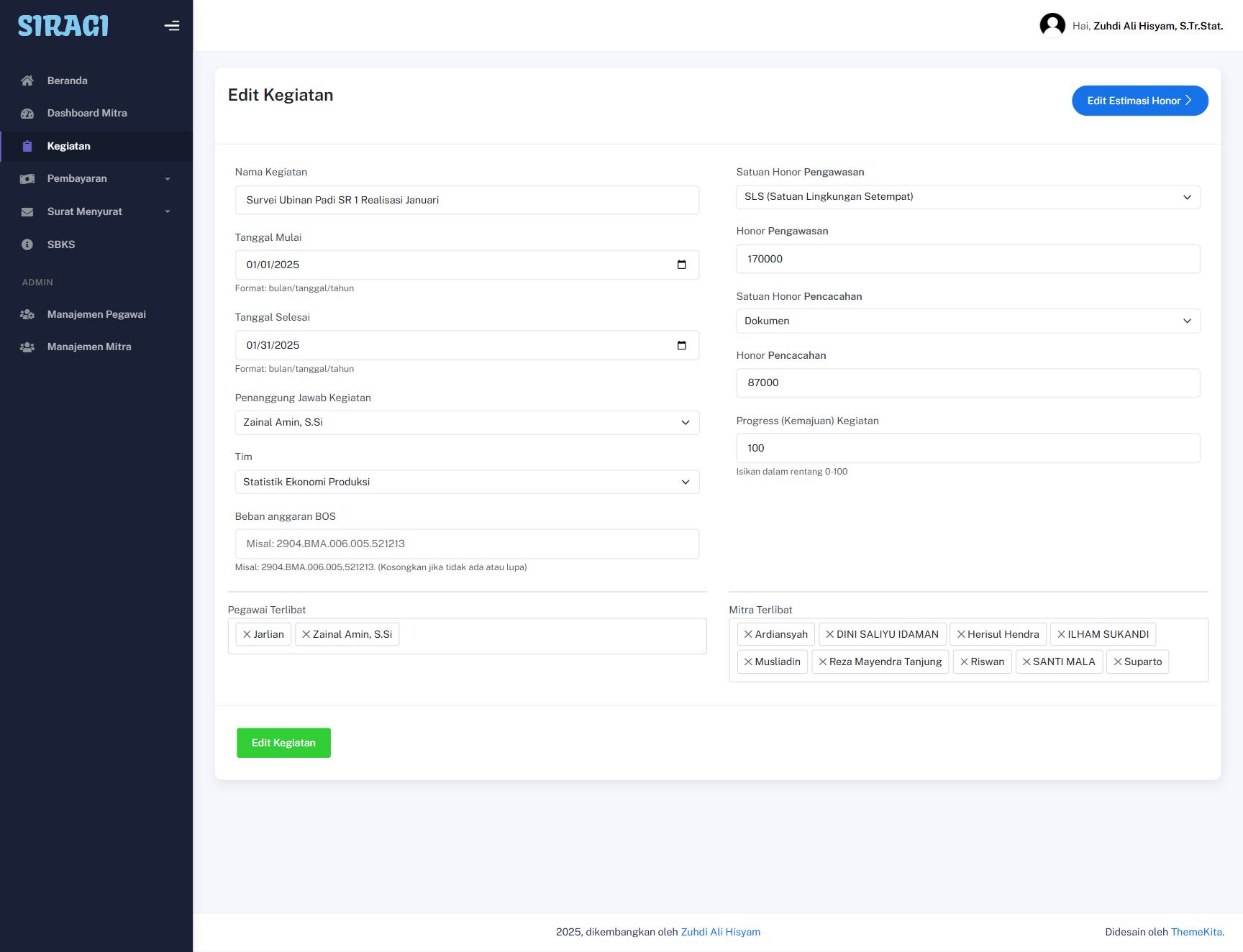
Task: Go to Dashboard Mitra page
Action: [x=87, y=113]
